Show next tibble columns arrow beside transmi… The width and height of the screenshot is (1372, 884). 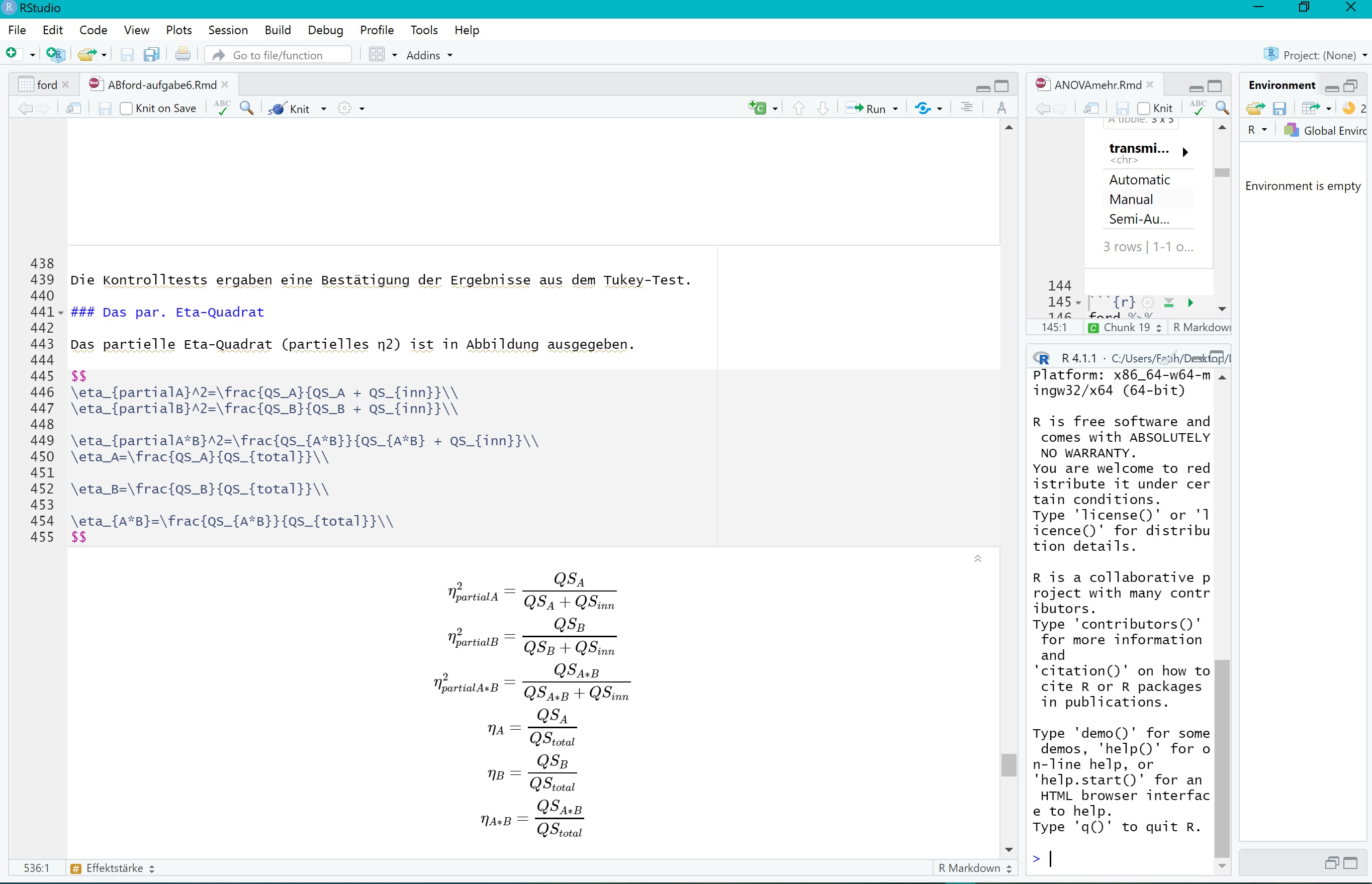pyautogui.click(x=1185, y=152)
